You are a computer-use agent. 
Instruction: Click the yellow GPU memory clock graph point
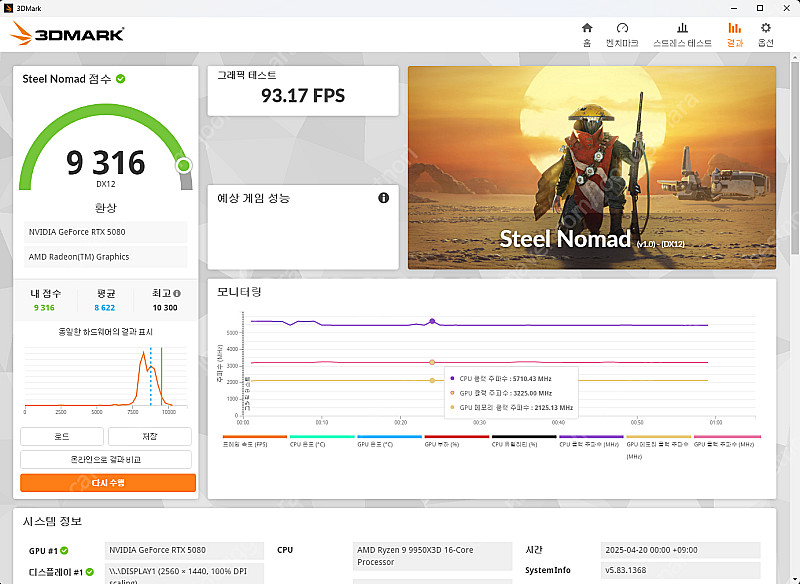click(x=432, y=380)
